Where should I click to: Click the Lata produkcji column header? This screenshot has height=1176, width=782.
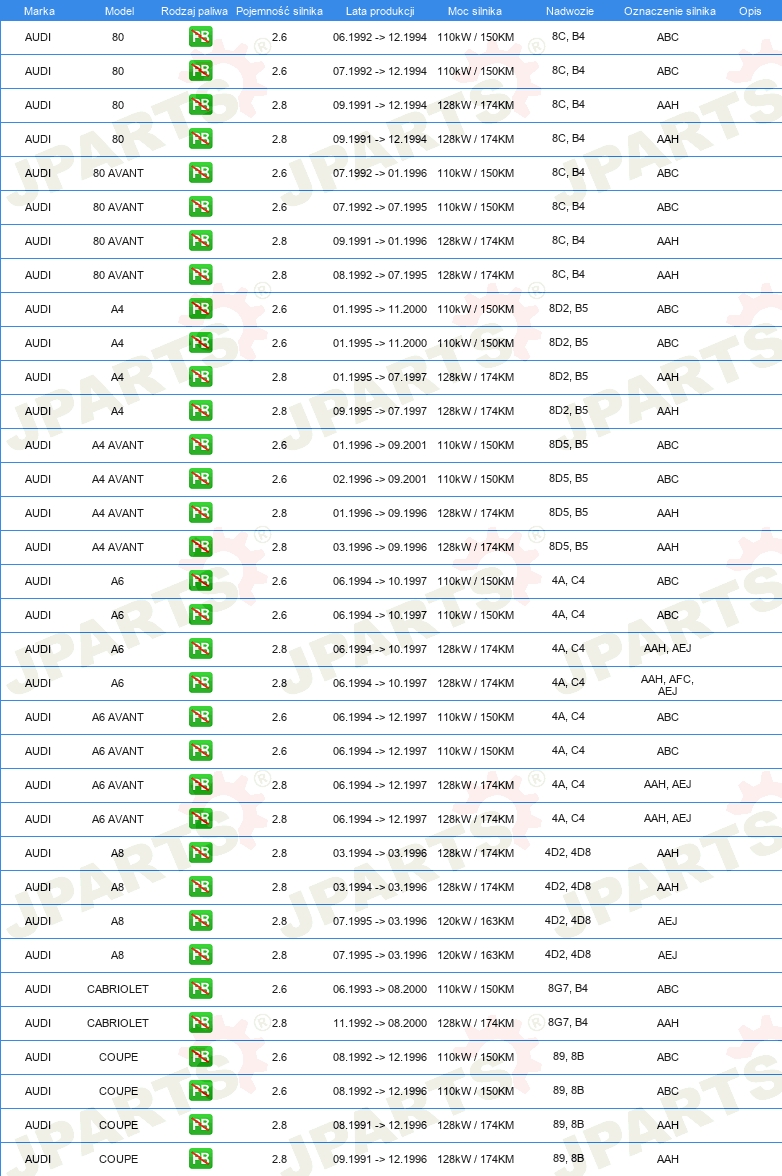point(380,11)
